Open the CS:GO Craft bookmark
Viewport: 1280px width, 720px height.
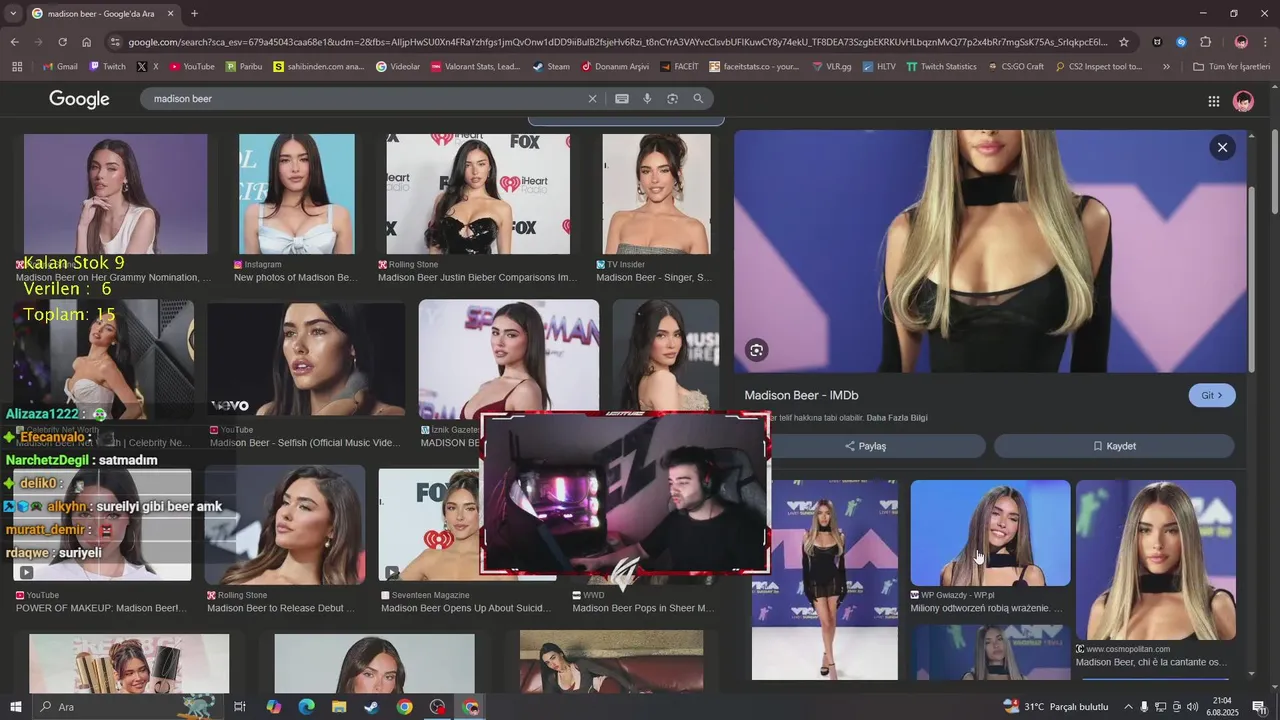point(1015,67)
